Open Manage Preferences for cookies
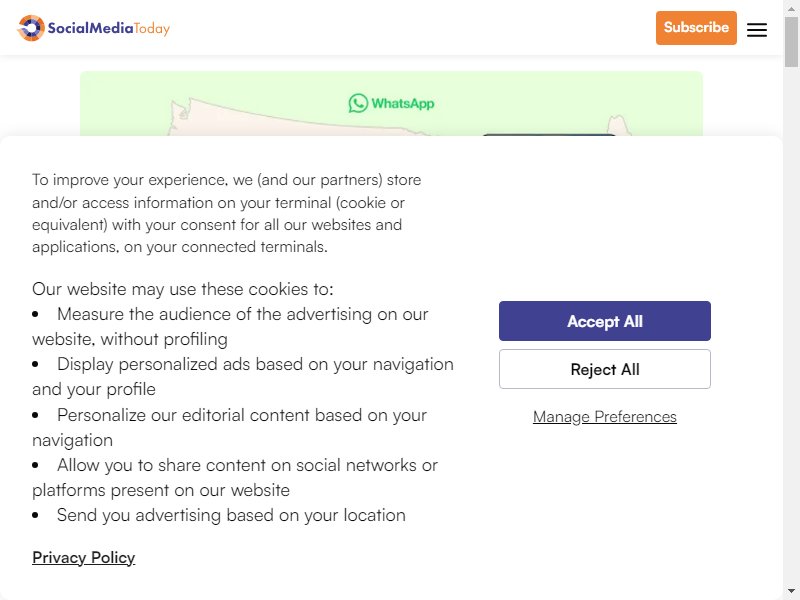This screenshot has height=600, width=800. point(605,417)
